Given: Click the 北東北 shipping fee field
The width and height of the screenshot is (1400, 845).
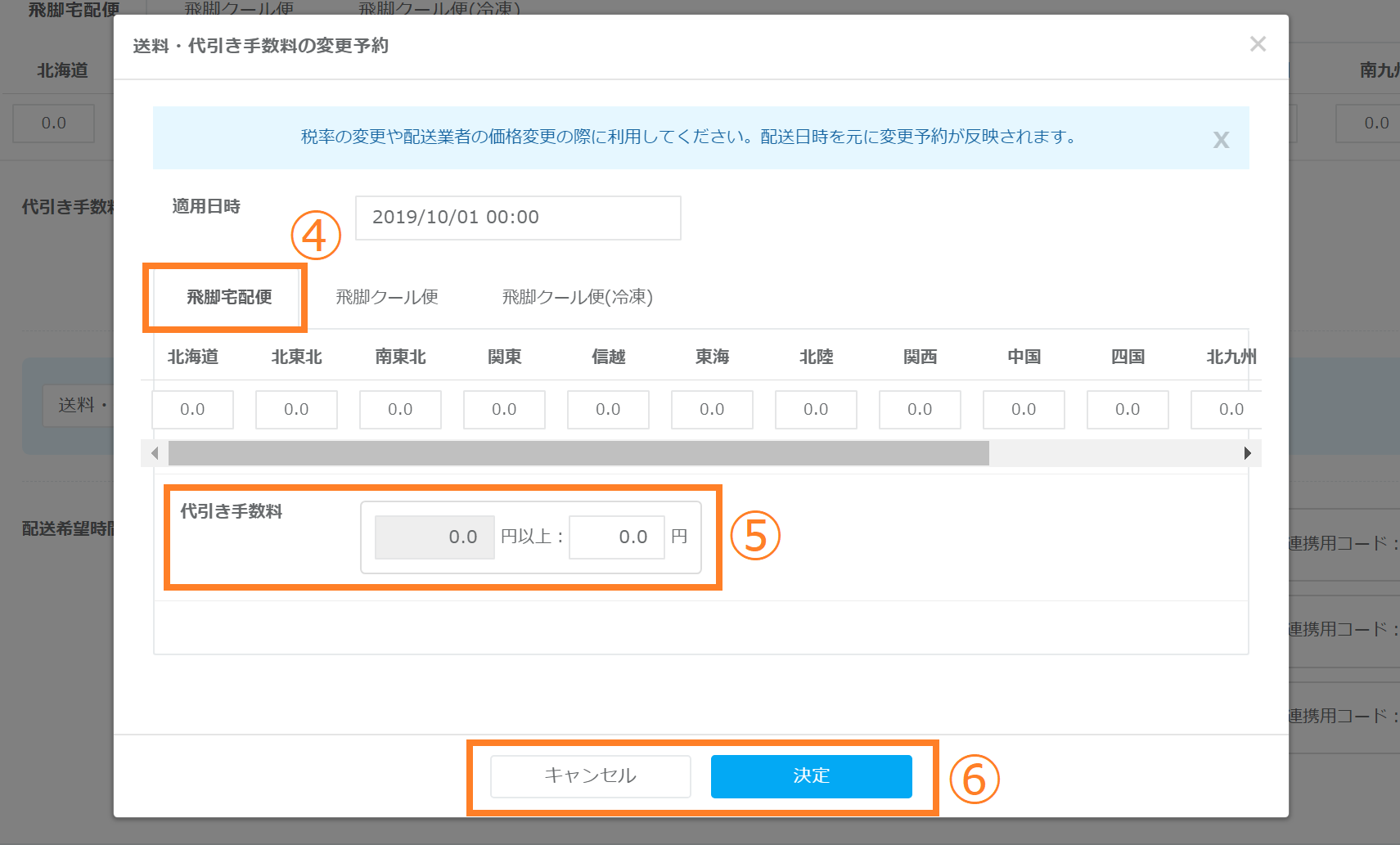Looking at the screenshot, I should (x=296, y=409).
